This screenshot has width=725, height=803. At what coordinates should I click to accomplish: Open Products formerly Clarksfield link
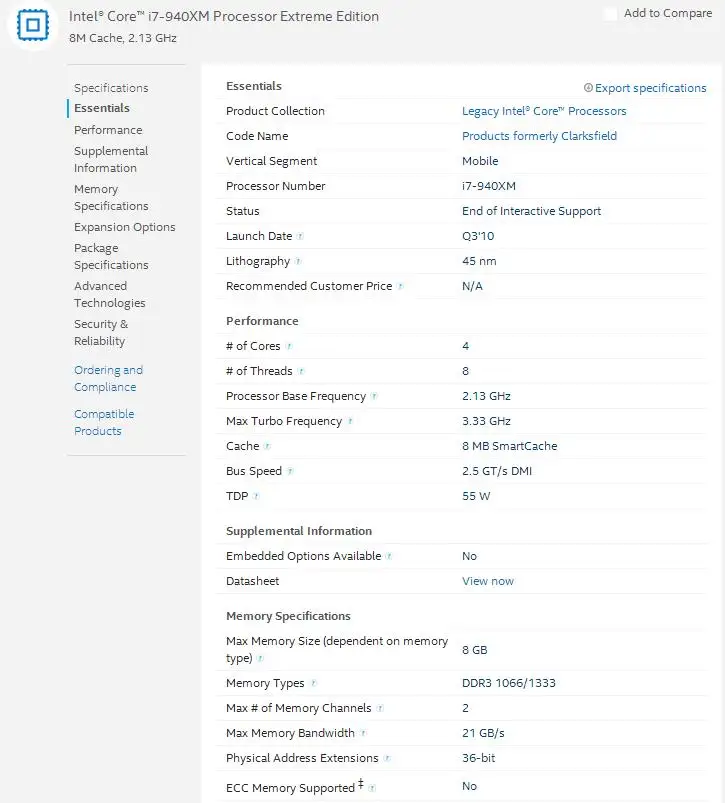[x=539, y=136]
